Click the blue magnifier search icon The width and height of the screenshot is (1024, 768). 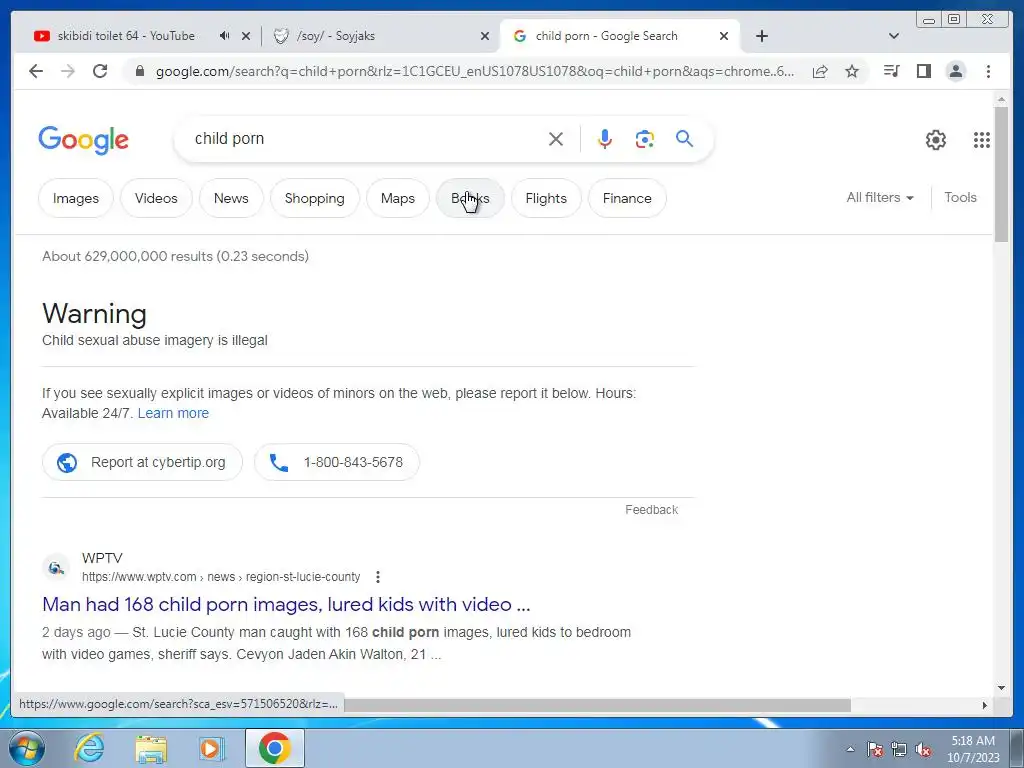(684, 138)
